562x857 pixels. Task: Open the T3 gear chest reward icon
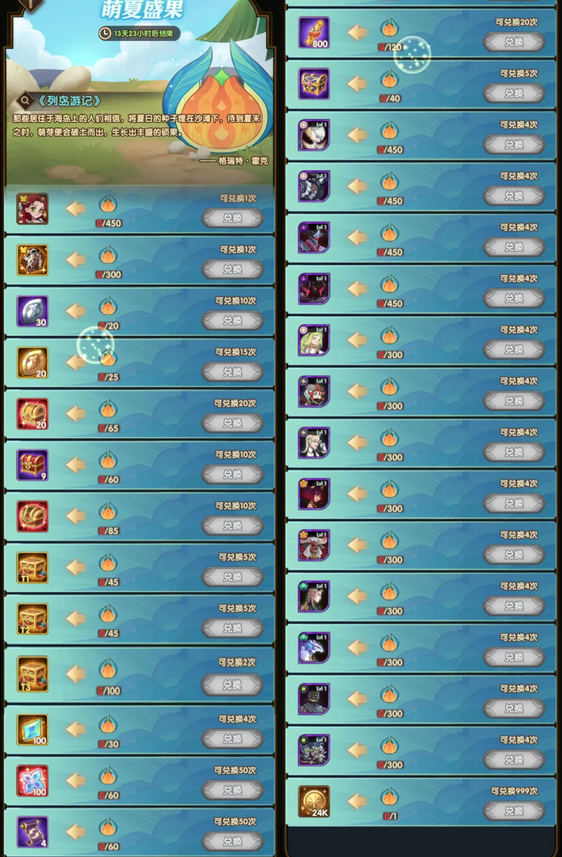click(x=32, y=674)
